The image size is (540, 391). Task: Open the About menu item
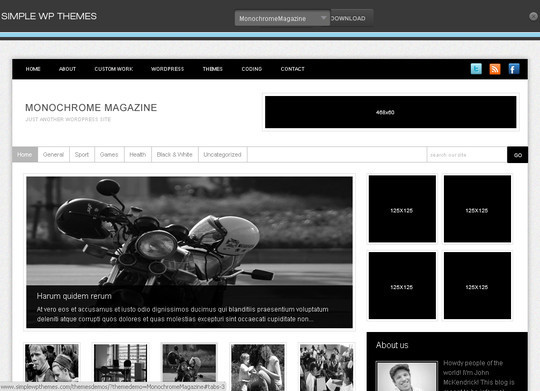point(67,69)
